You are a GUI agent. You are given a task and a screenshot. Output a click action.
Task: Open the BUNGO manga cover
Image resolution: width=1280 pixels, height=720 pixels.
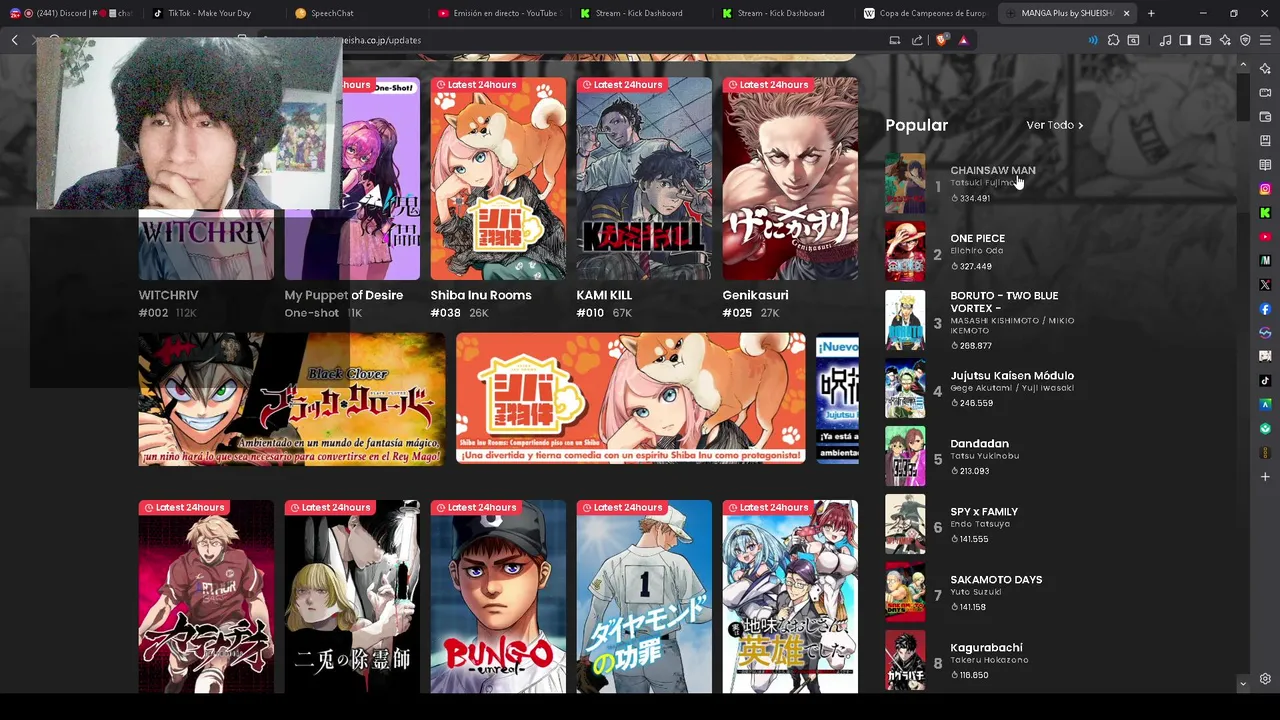[498, 596]
